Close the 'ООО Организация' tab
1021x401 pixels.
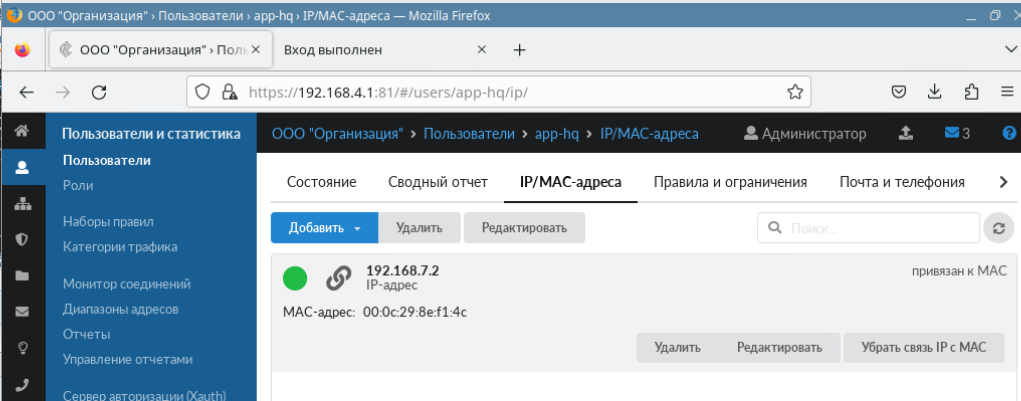pos(256,49)
